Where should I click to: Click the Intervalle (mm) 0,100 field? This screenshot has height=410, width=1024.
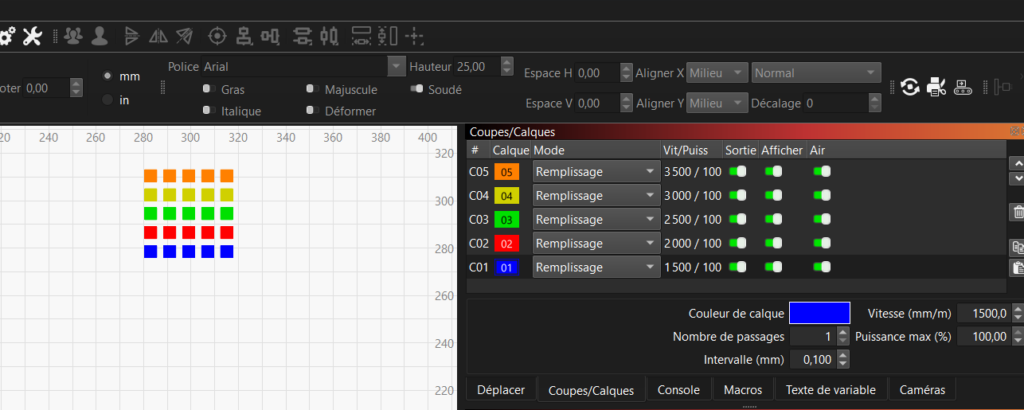(813, 359)
